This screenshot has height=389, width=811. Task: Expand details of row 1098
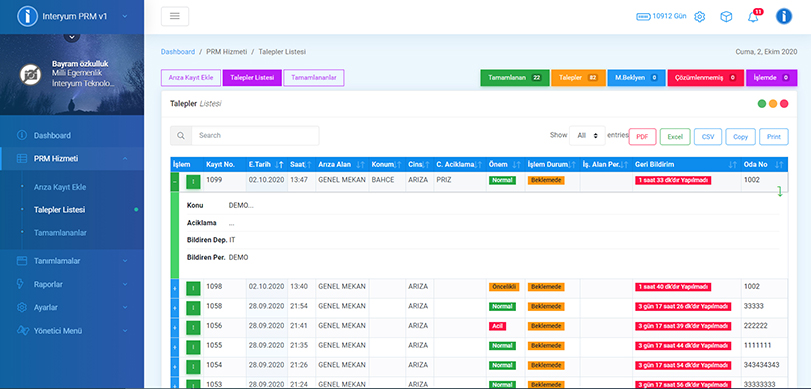coord(175,288)
